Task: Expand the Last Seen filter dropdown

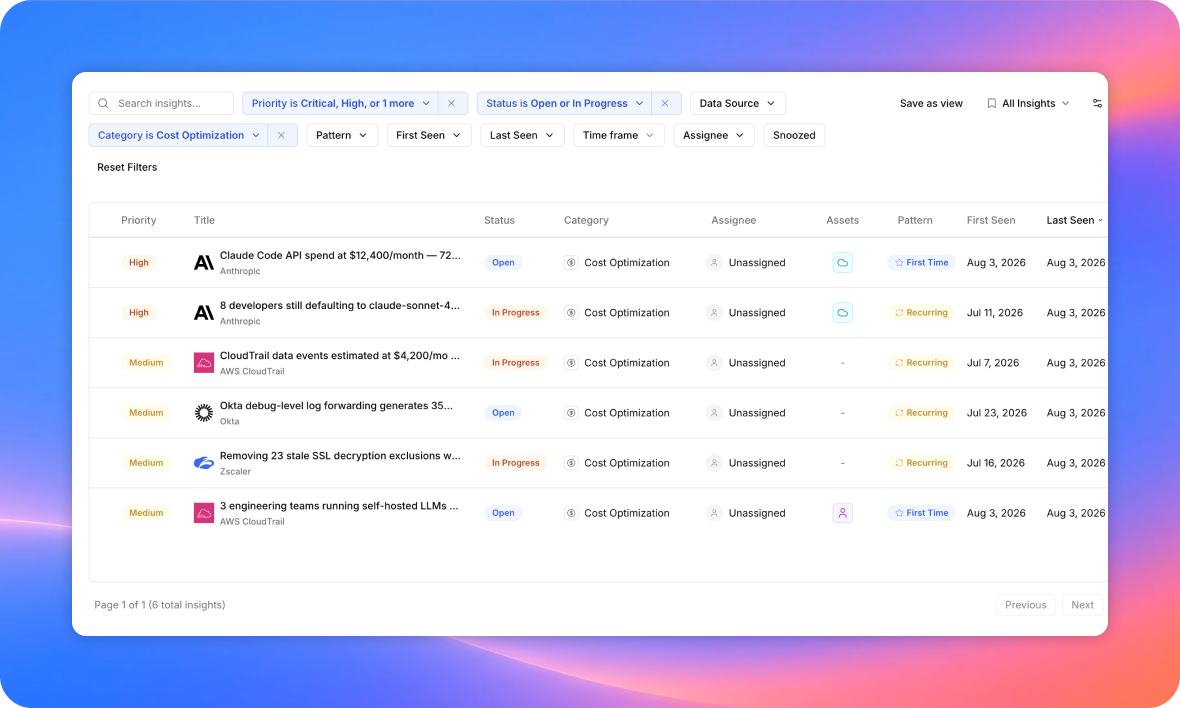Action: (x=522, y=135)
